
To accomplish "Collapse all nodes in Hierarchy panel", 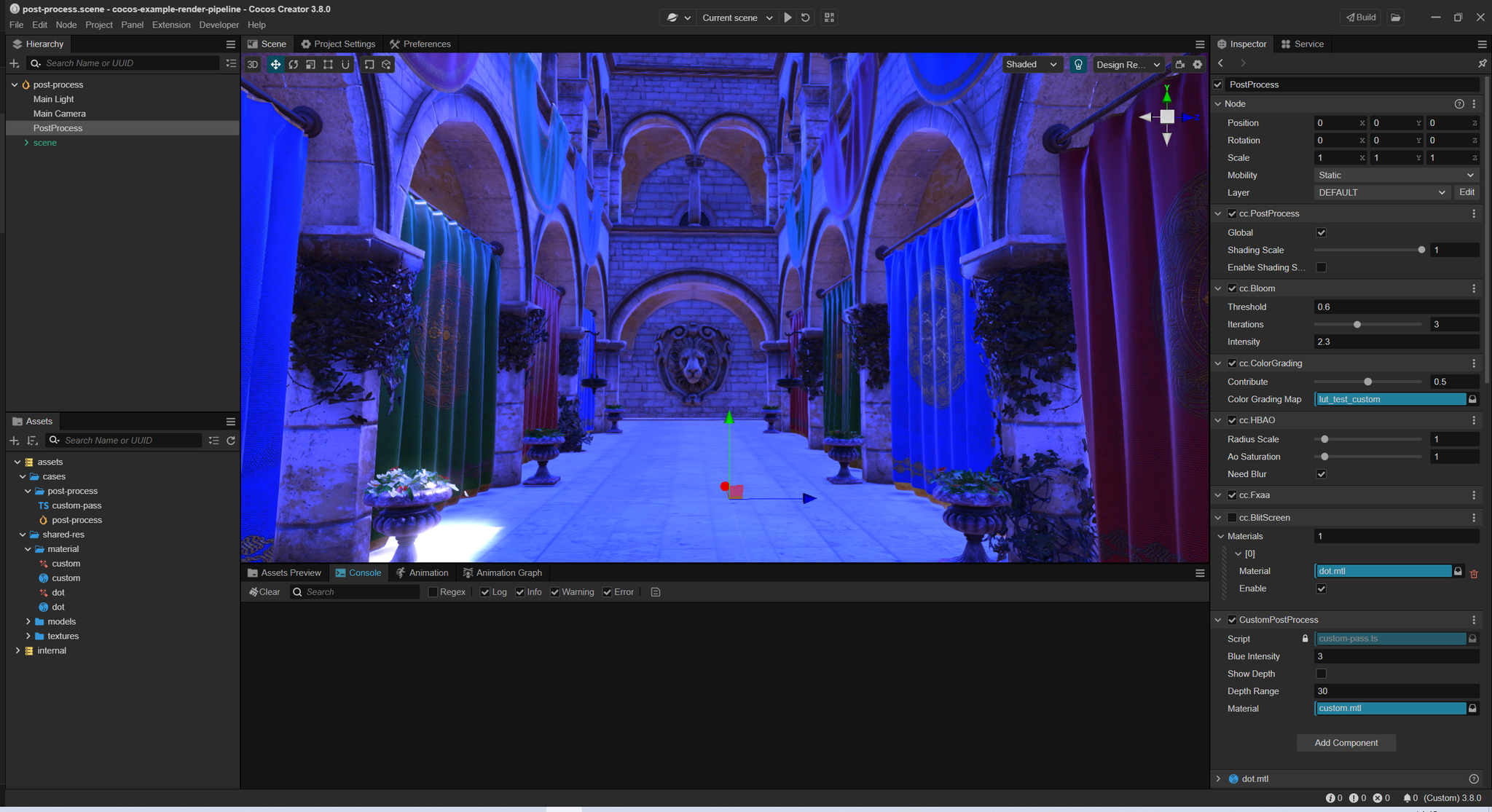I will (231, 63).
